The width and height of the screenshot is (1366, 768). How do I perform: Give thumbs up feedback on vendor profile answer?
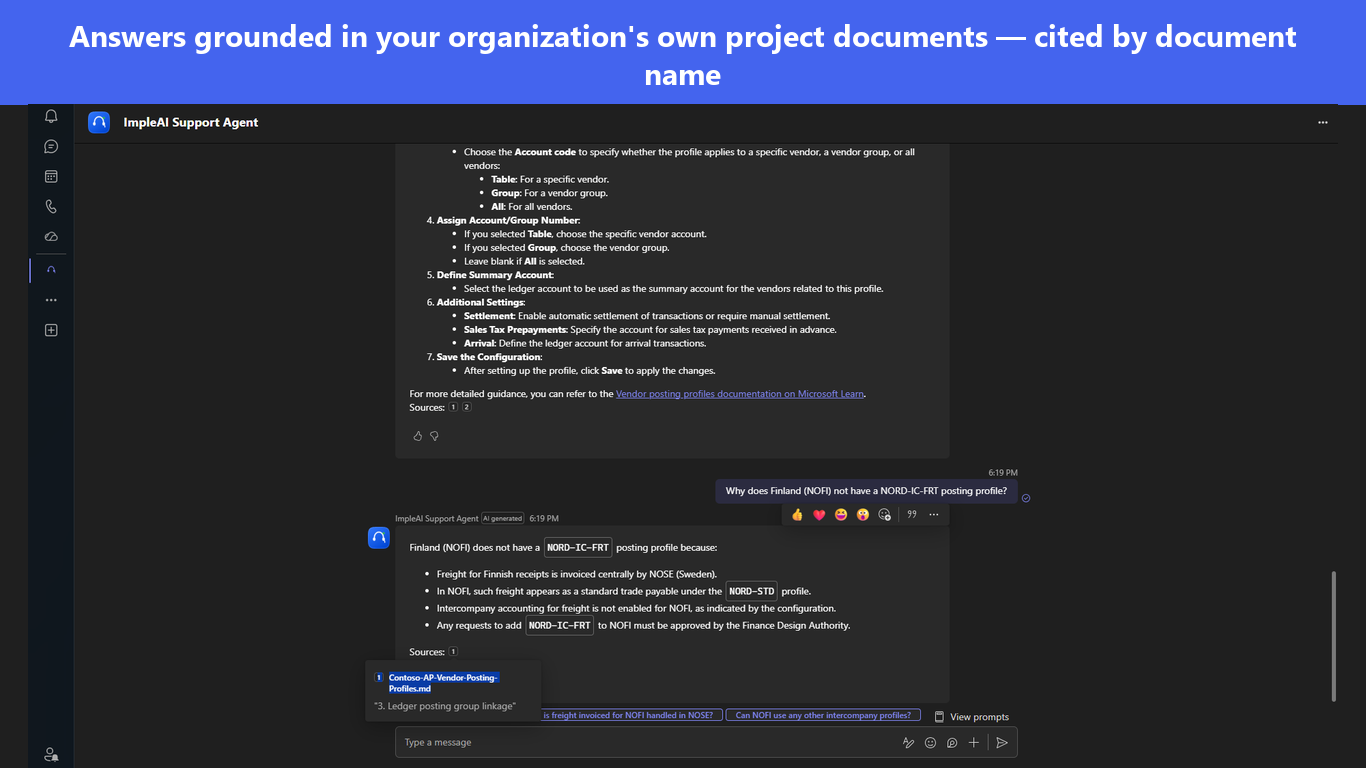(x=418, y=436)
